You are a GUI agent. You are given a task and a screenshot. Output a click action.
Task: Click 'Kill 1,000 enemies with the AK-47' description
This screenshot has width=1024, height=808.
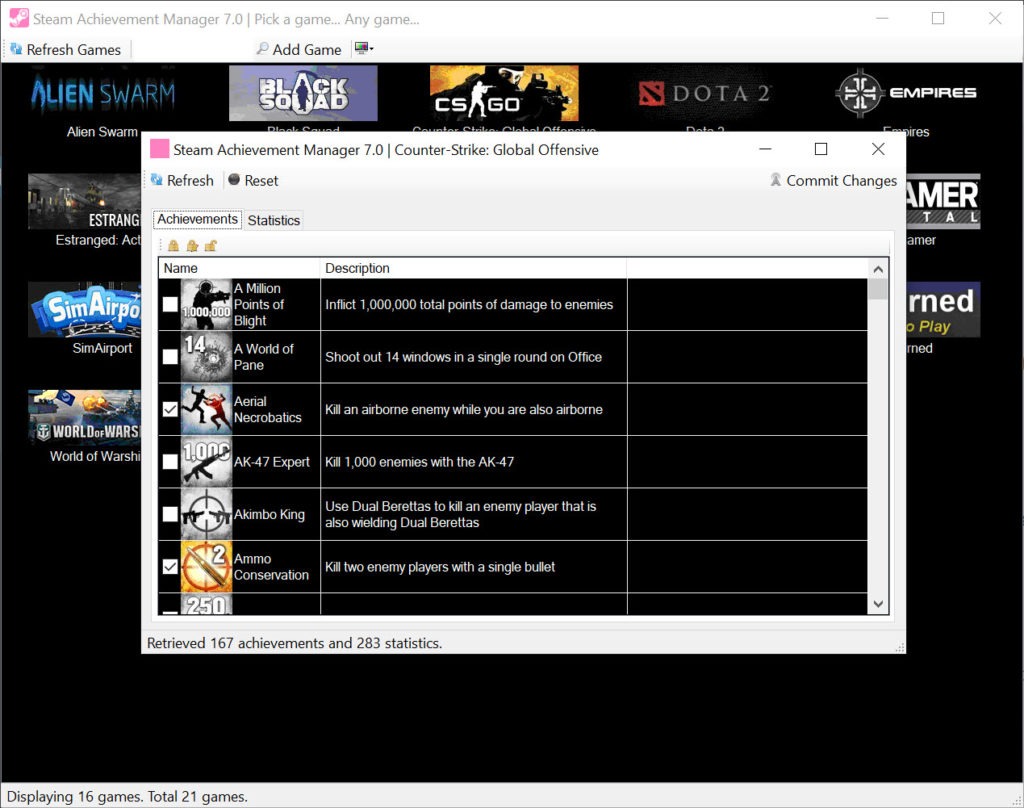click(x=419, y=462)
